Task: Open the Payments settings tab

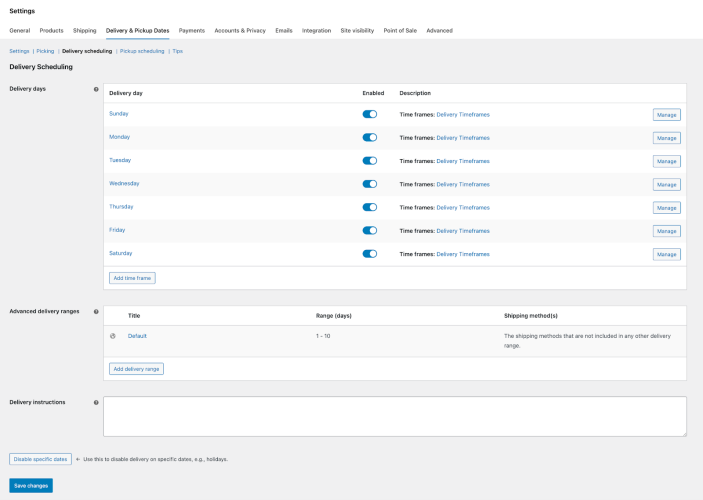Action: (191, 31)
